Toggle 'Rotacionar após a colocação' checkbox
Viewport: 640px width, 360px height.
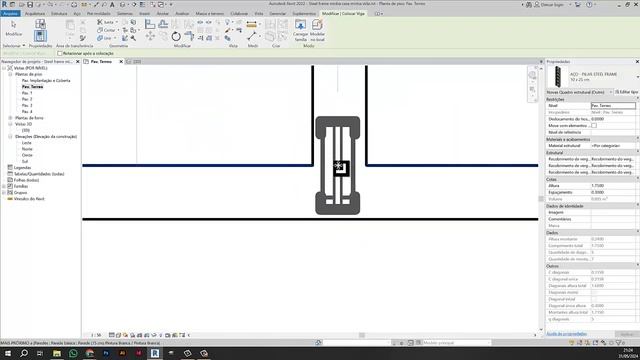pos(60,53)
